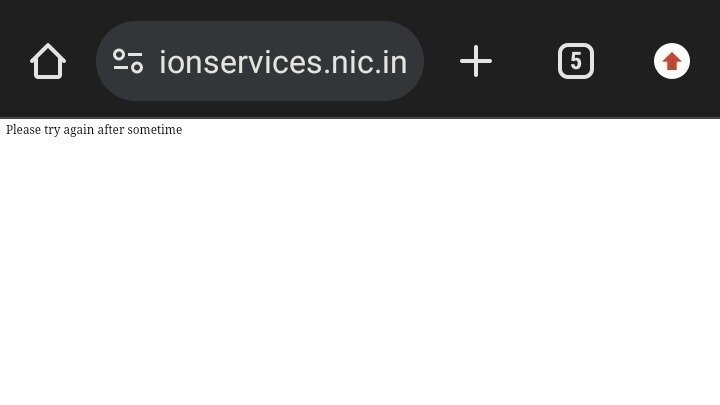The width and height of the screenshot is (720, 405).
Task: Tap the site settings sliders icon
Action: pyautogui.click(x=128, y=62)
